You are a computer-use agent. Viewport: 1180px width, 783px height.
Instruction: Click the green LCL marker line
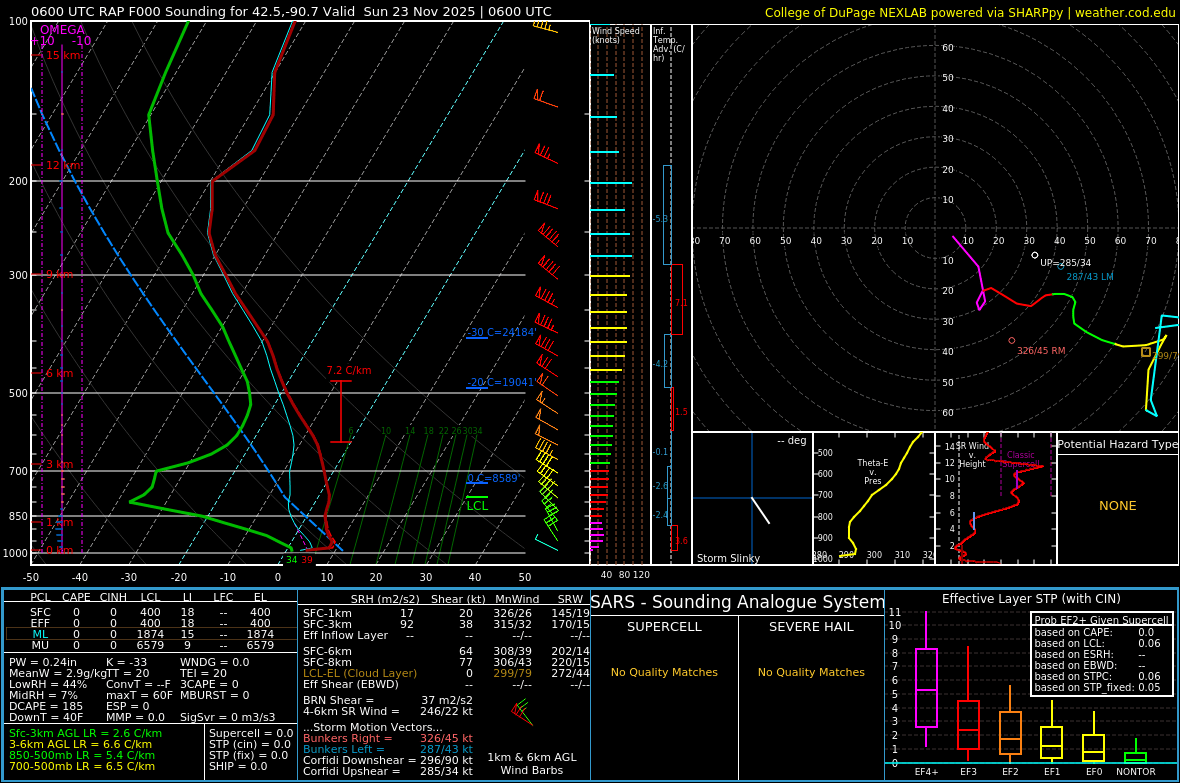point(476,497)
